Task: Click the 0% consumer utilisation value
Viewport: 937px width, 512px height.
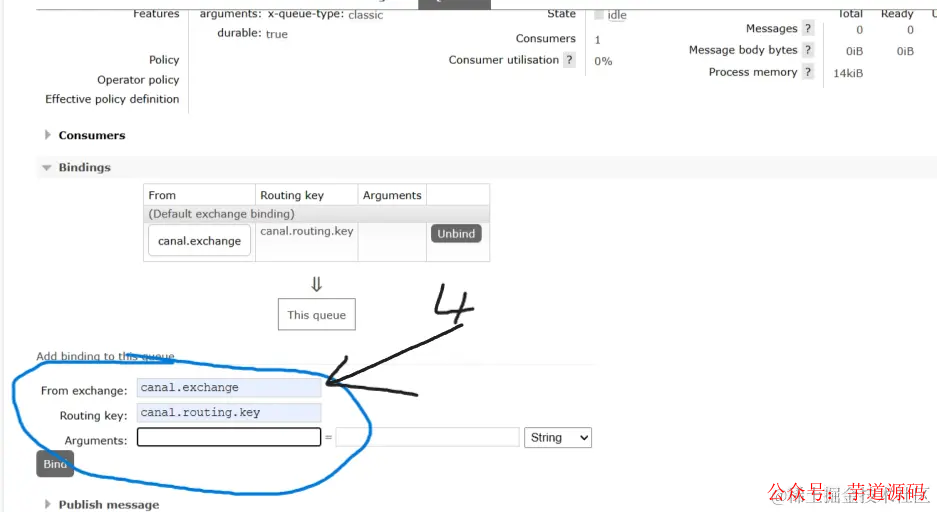Action: click(x=603, y=61)
